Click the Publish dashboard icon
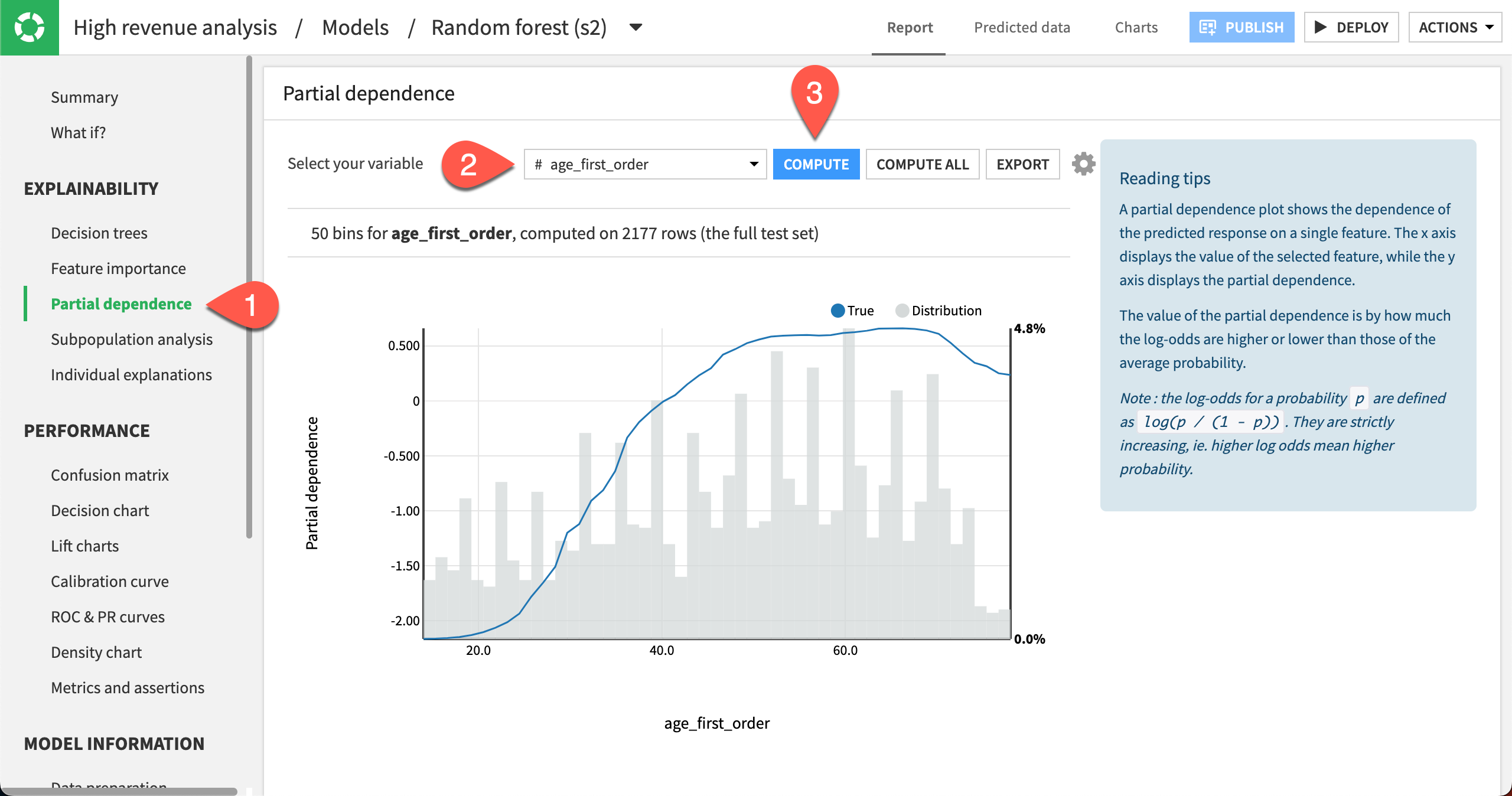This screenshot has height=796, width=1512. click(1207, 27)
